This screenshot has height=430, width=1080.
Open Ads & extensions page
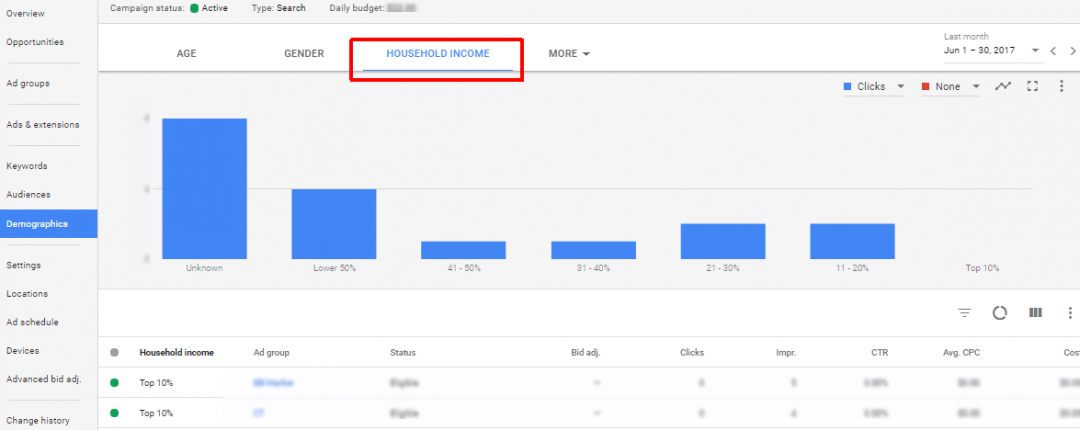coord(43,125)
